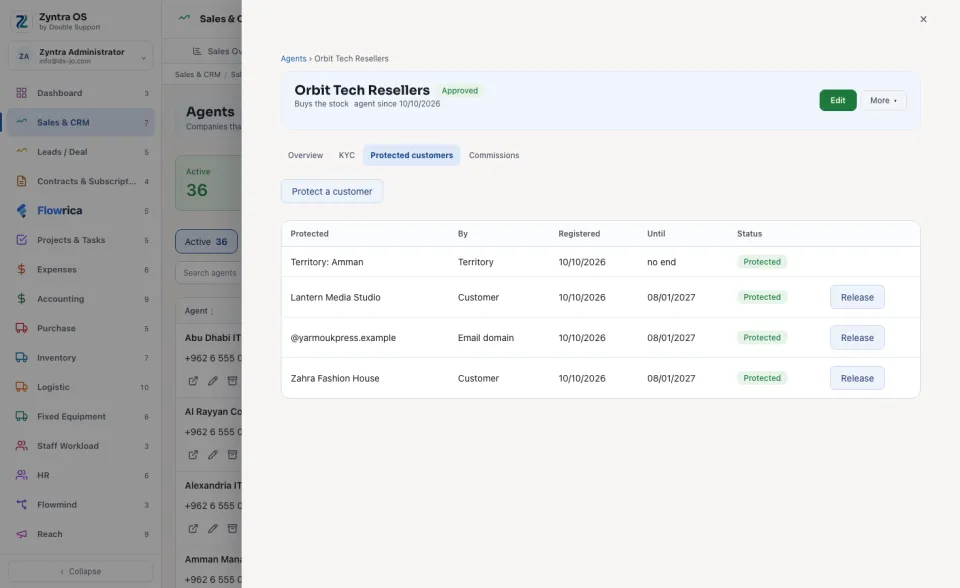
Task: Select the Territory: Amman row text
Action: 327,262
